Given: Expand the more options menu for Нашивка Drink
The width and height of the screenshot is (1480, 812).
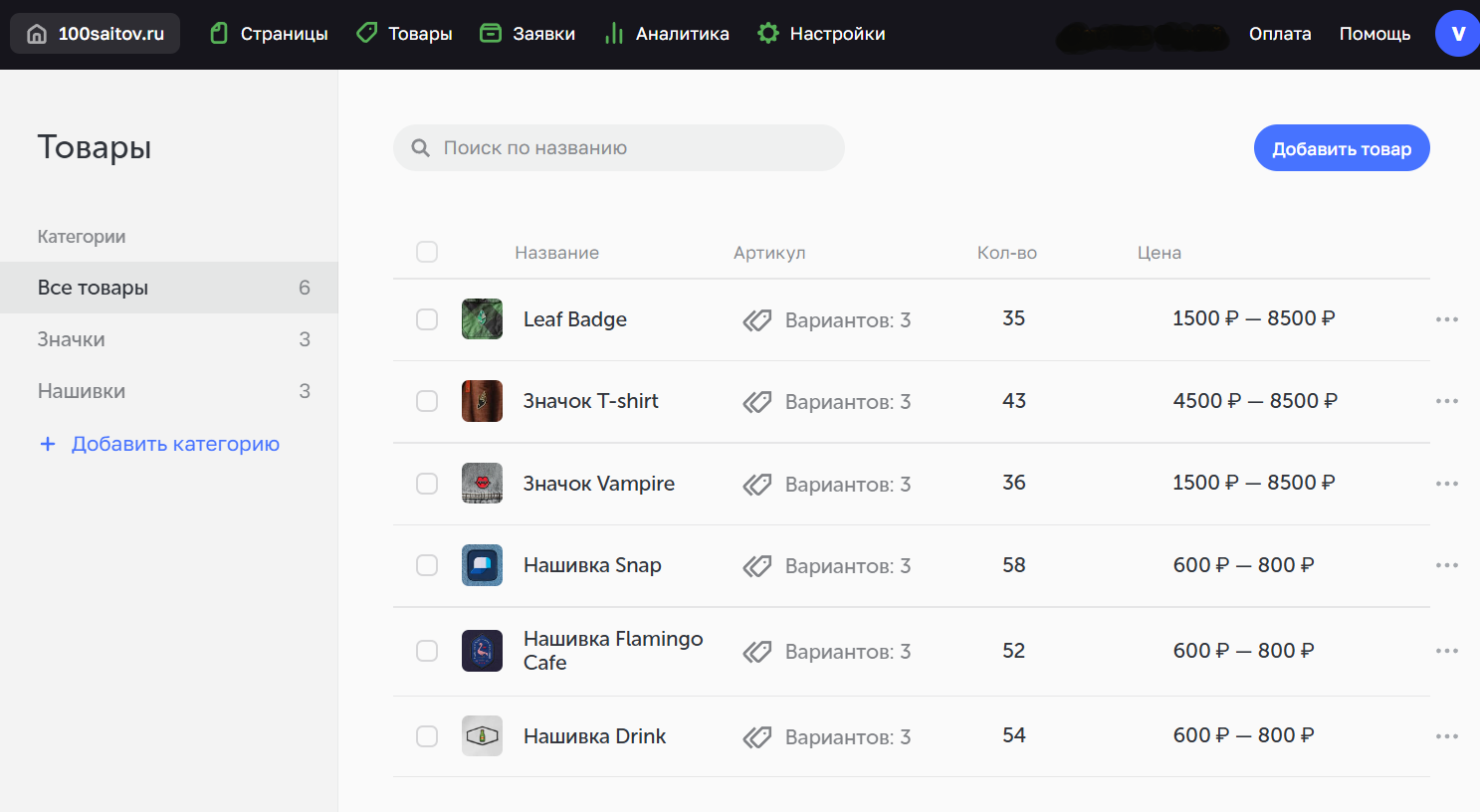Looking at the screenshot, I should point(1446,736).
